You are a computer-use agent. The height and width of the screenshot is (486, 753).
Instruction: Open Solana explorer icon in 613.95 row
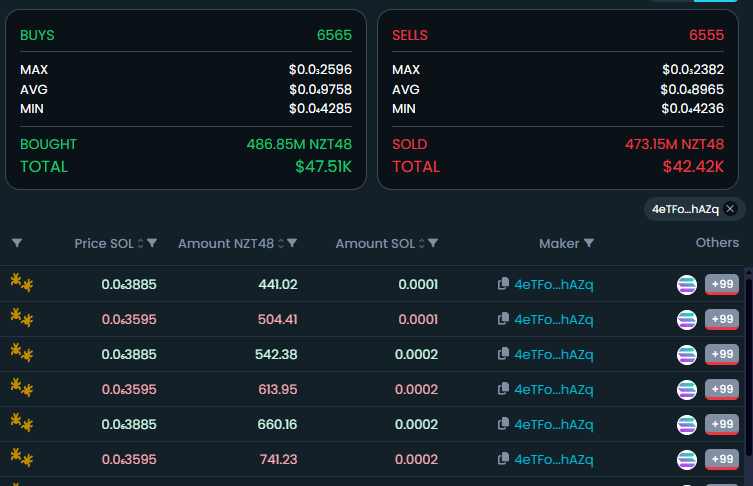click(x=687, y=390)
